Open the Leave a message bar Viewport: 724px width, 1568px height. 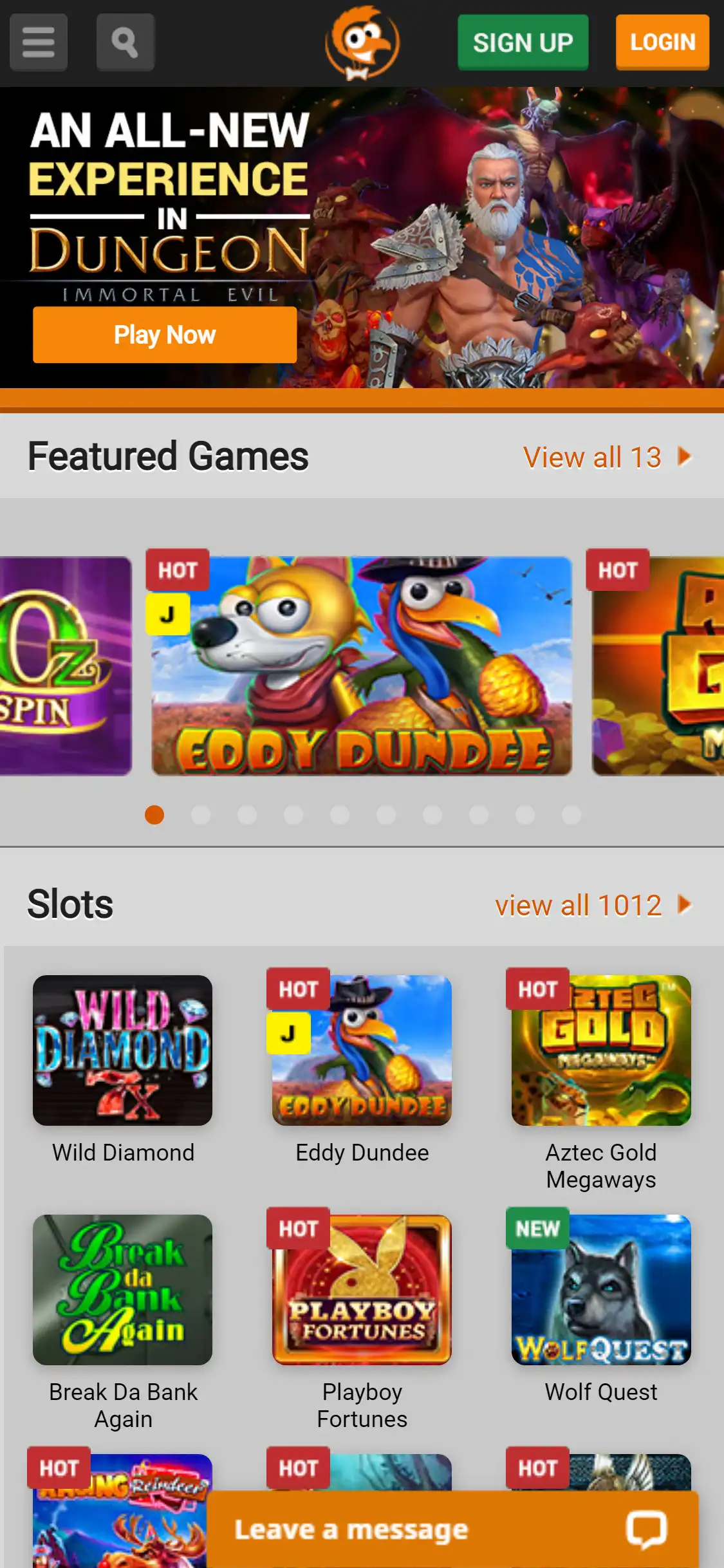(452, 1529)
